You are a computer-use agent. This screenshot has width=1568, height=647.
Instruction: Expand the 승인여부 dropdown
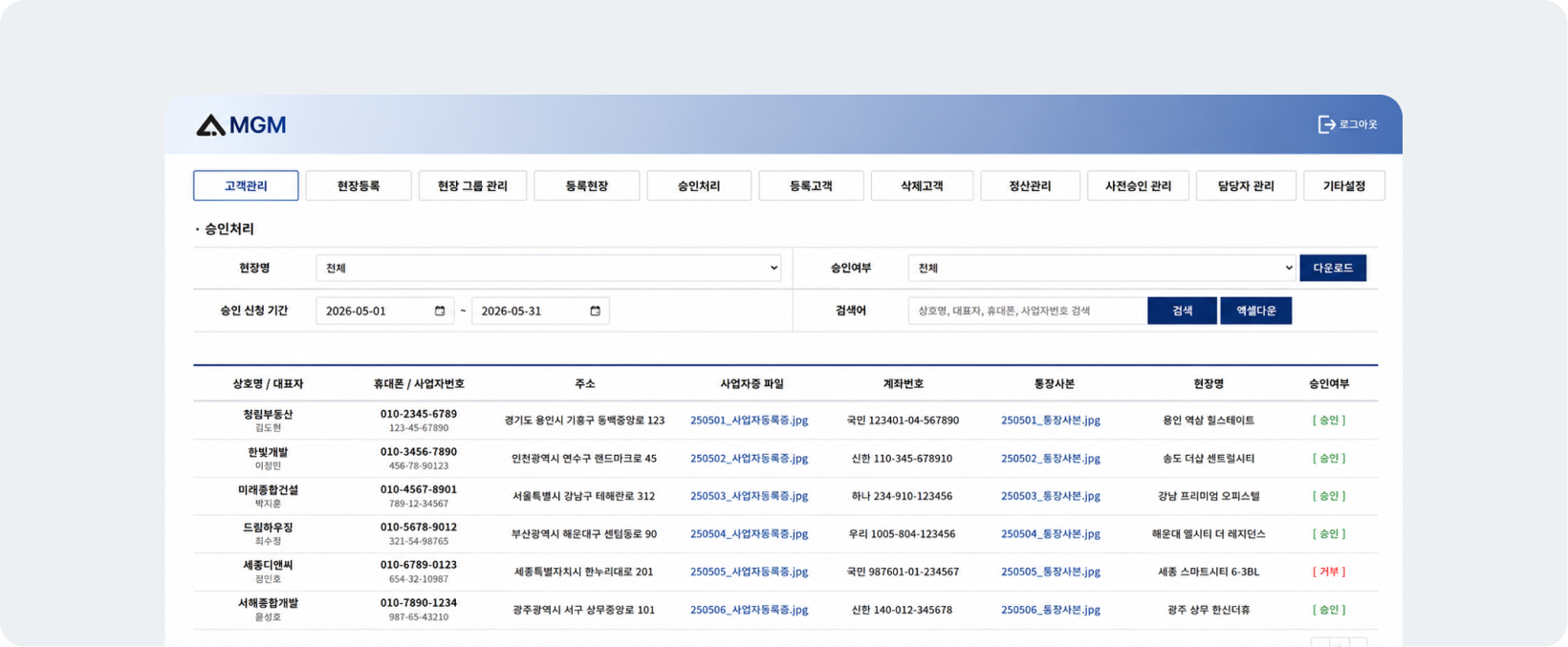pyautogui.click(x=1101, y=268)
